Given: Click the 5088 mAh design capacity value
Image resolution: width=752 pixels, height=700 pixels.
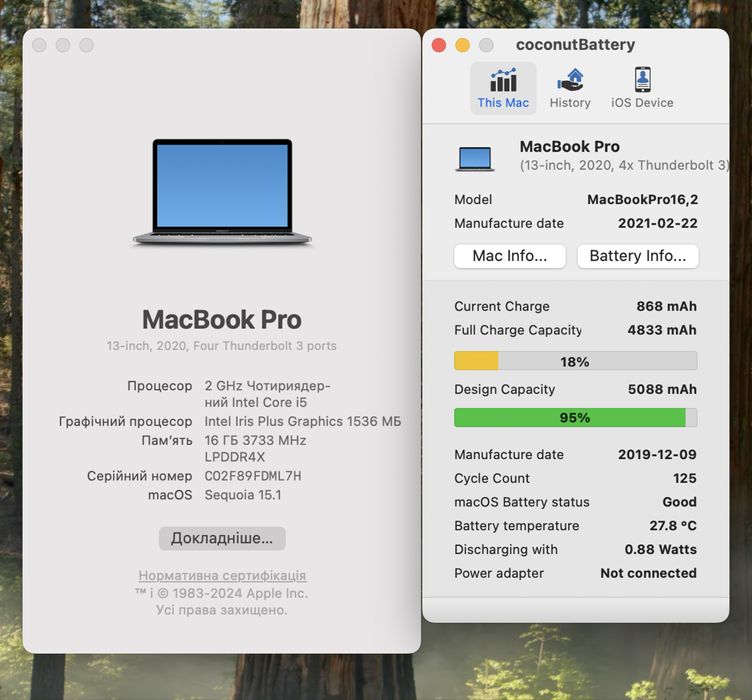Looking at the screenshot, I should point(662,389).
